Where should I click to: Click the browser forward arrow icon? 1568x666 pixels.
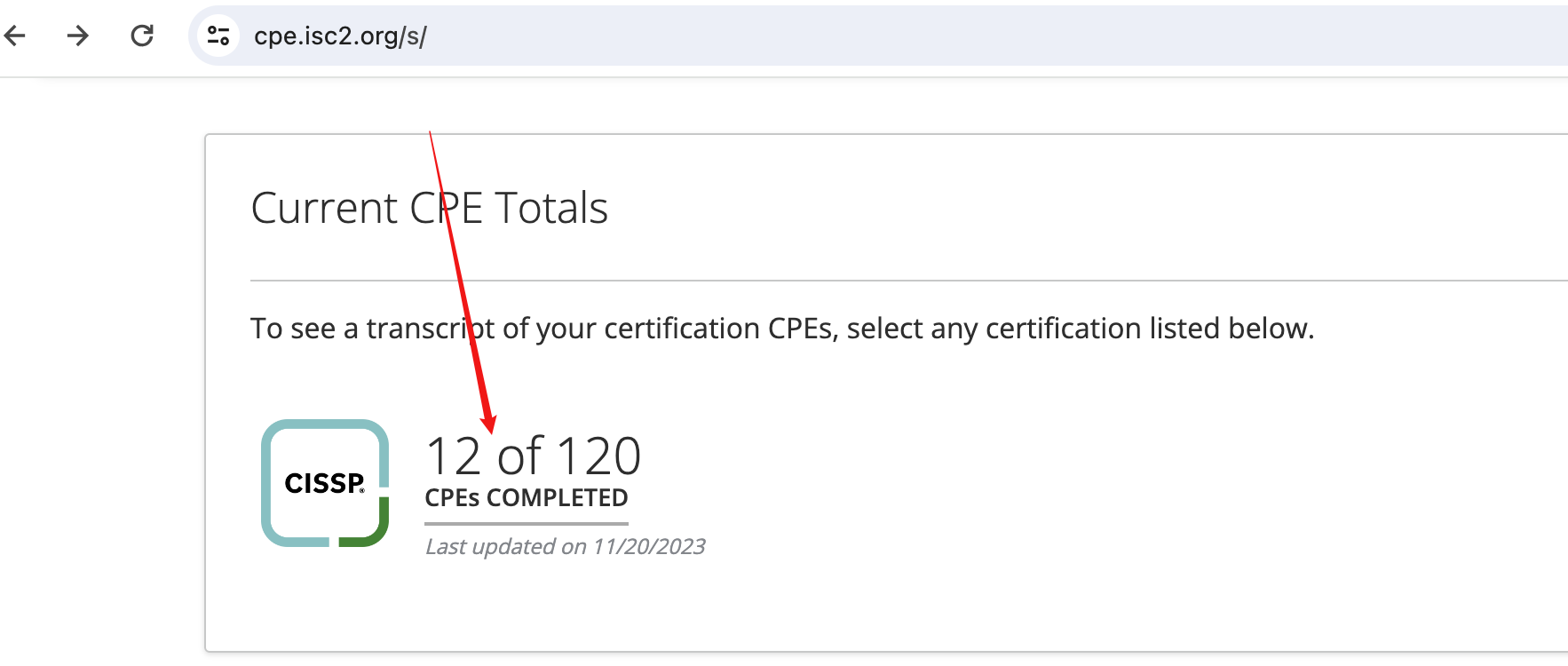[x=79, y=36]
